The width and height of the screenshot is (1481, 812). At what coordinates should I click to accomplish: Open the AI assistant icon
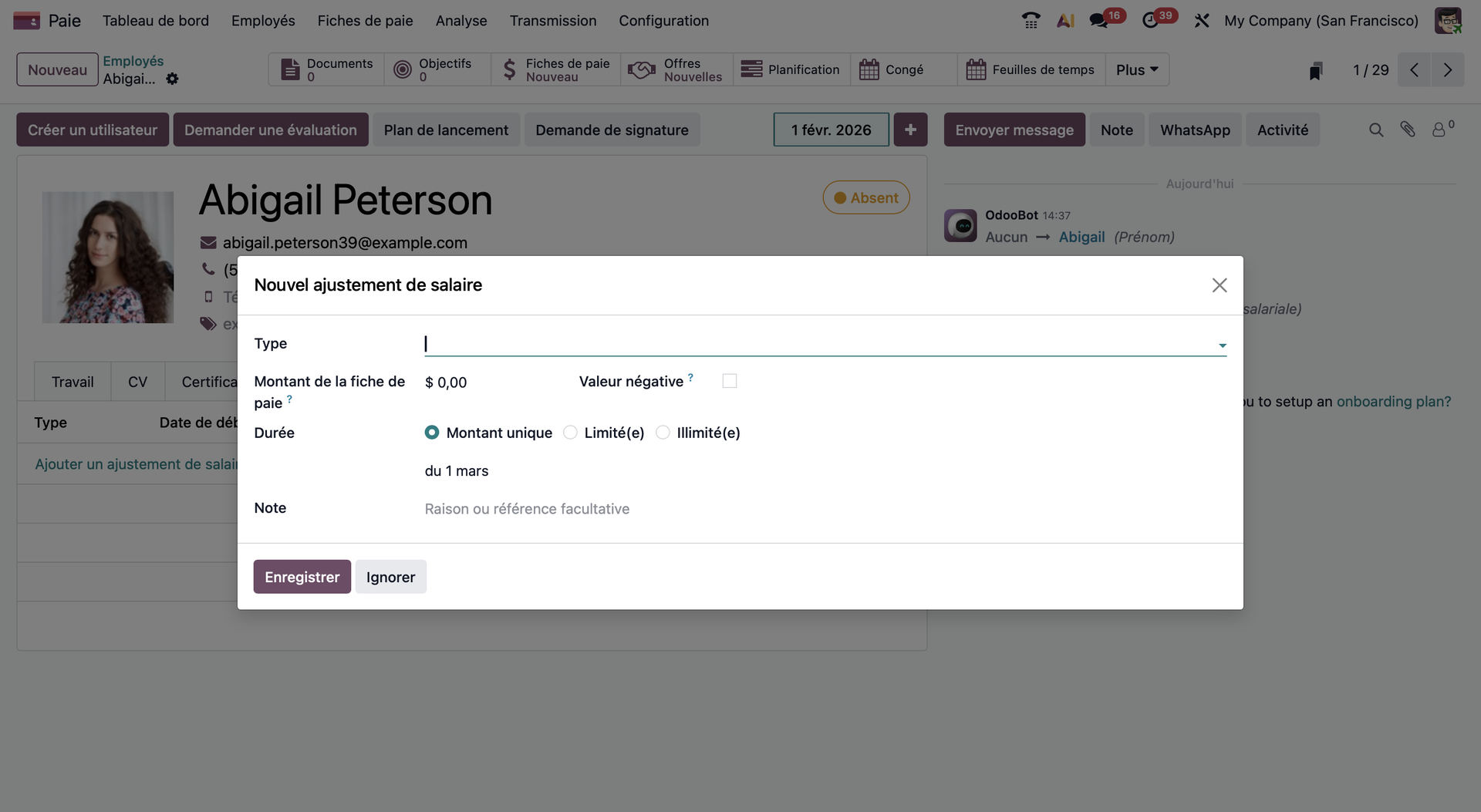[x=1065, y=21]
